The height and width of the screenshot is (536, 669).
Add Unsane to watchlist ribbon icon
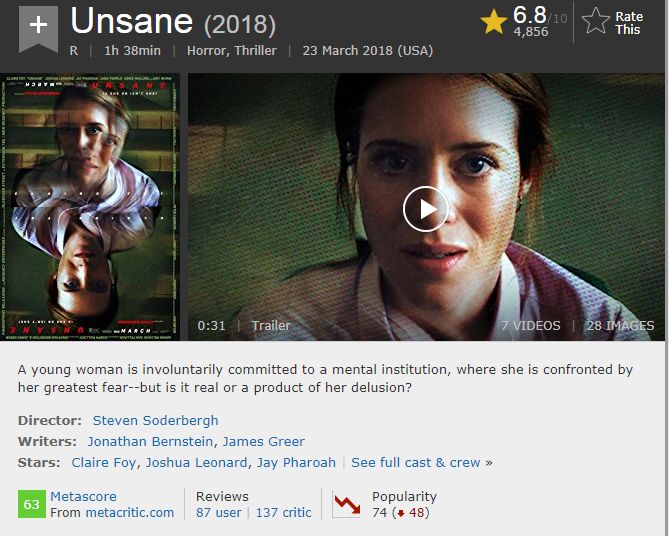coord(38,29)
